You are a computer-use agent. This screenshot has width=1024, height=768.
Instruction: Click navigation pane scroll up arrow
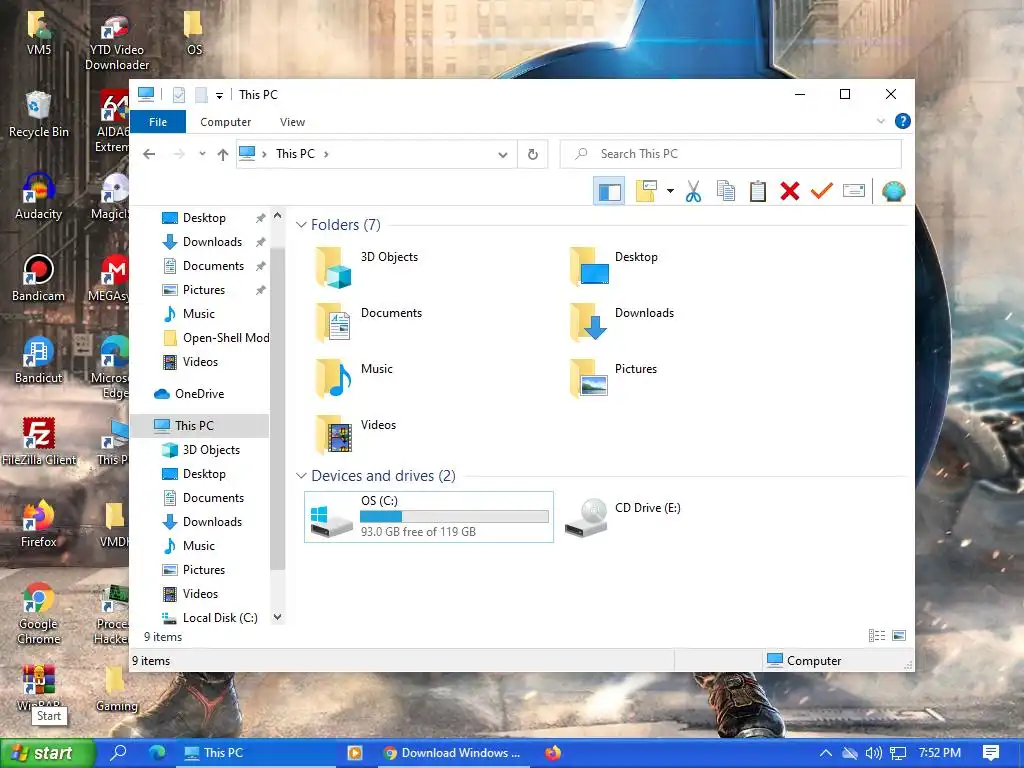tap(278, 216)
